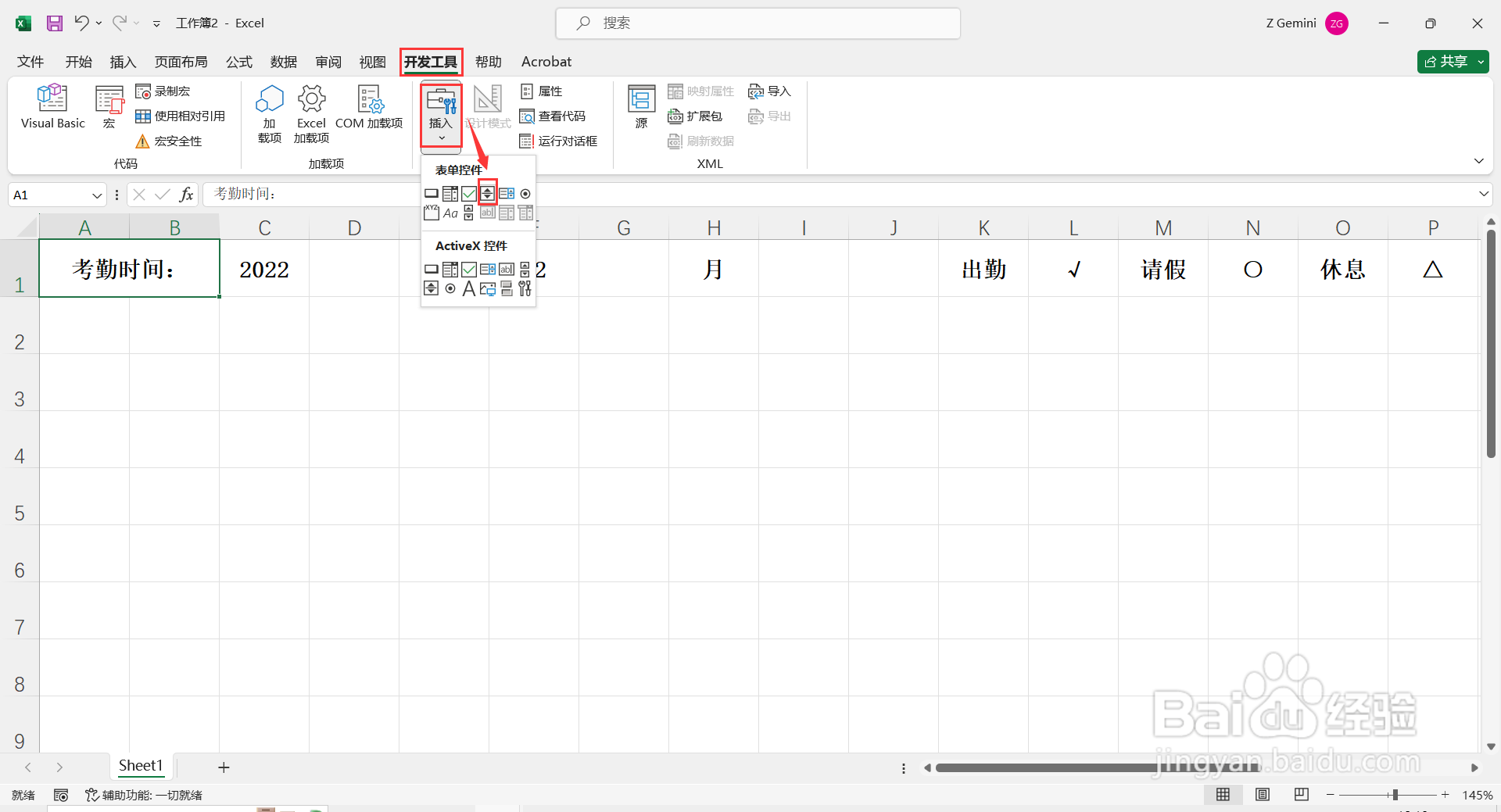Select form control Button icon
Screen dimensions: 1501x812
pyautogui.click(x=432, y=193)
